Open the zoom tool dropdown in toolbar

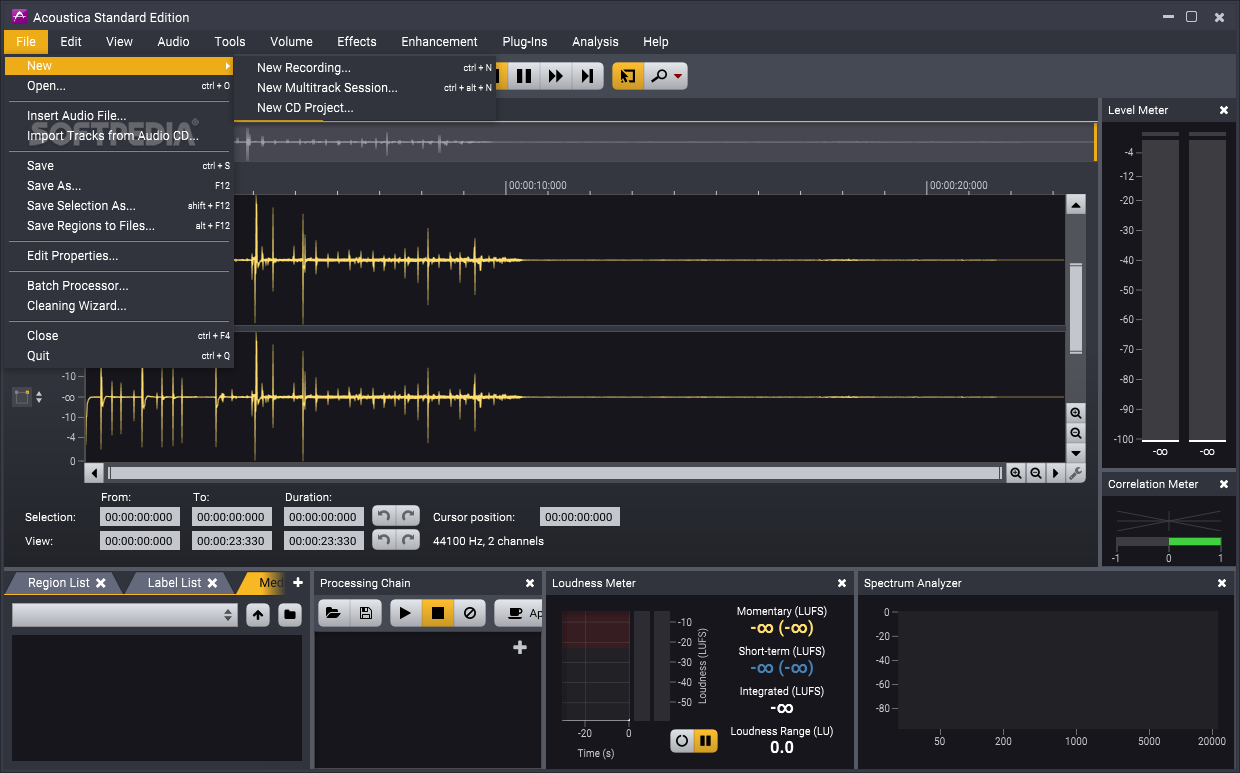(x=666, y=76)
